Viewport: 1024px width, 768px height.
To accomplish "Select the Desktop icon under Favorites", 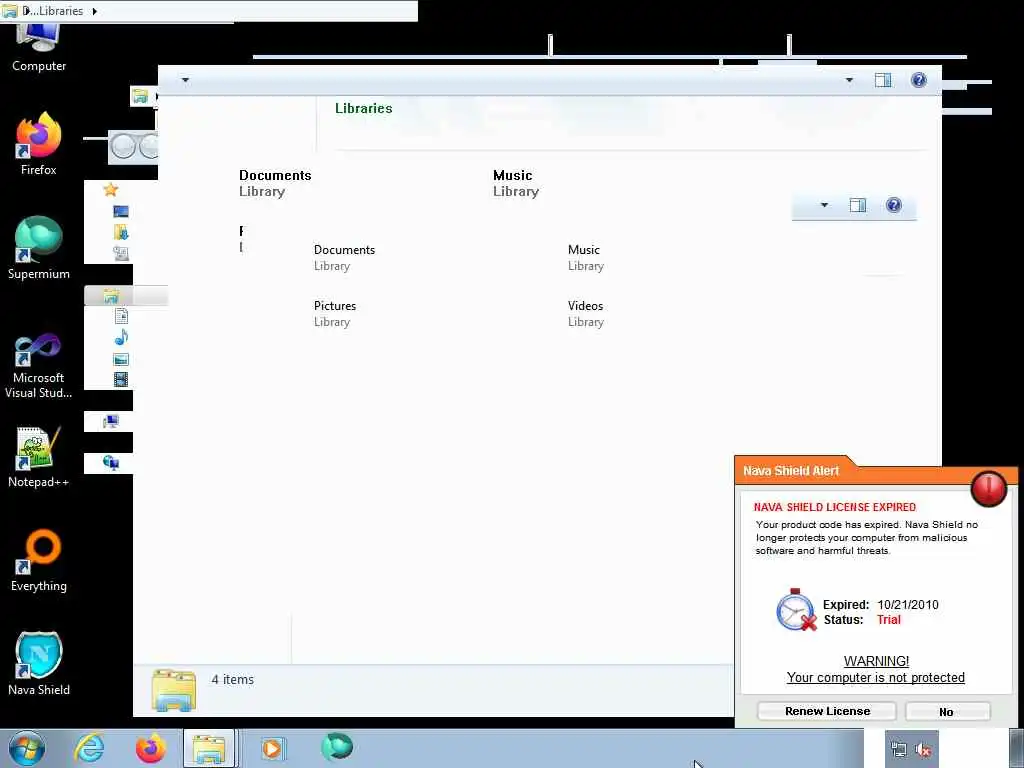I will pyautogui.click(x=121, y=212).
